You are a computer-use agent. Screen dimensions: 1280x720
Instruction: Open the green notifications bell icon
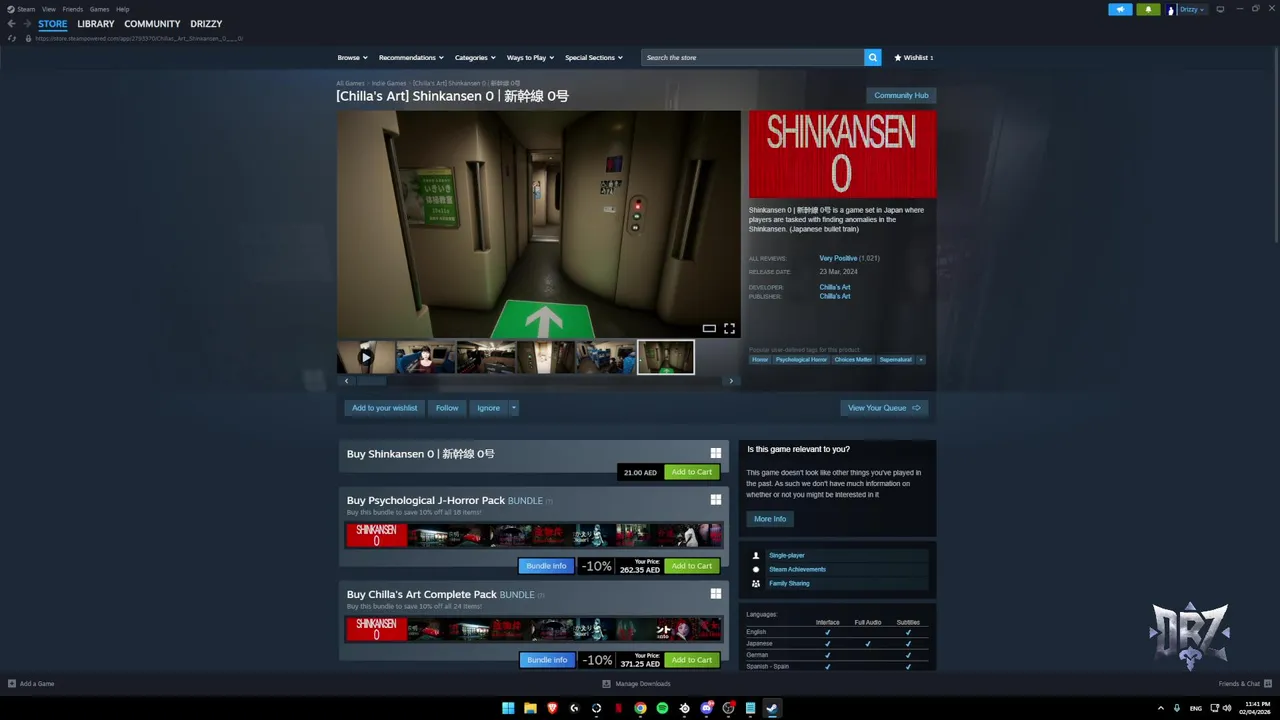[x=1148, y=9]
